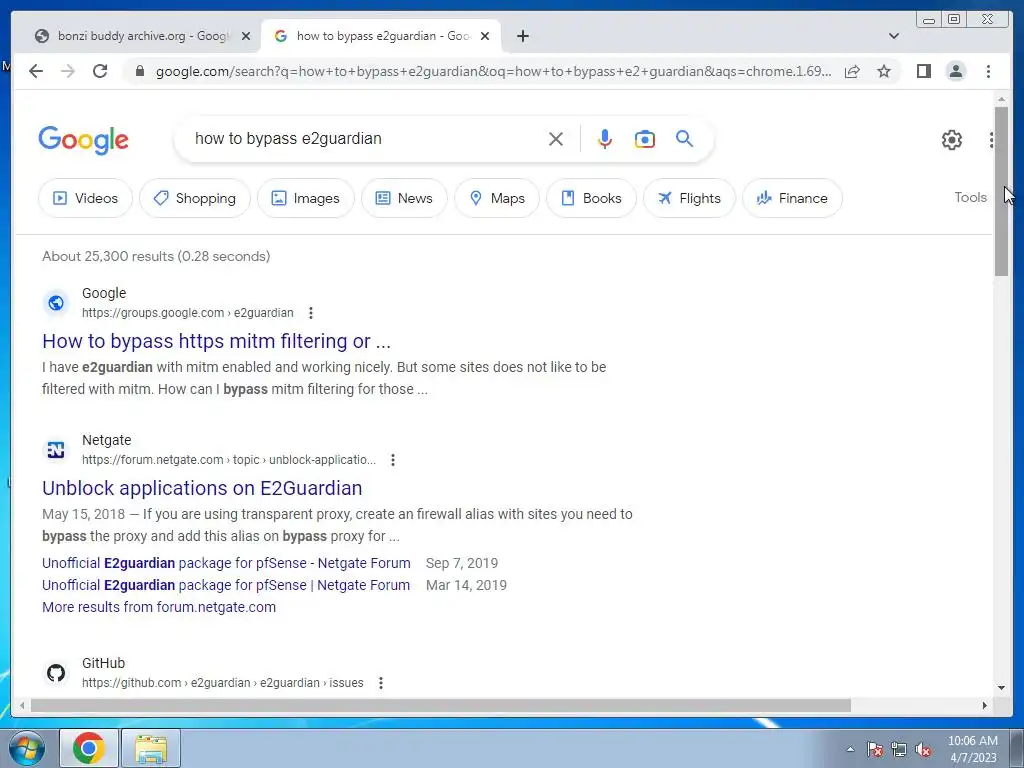Screen dimensions: 1024x768
Task: Search by image with the camera icon
Action: pos(645,139)
